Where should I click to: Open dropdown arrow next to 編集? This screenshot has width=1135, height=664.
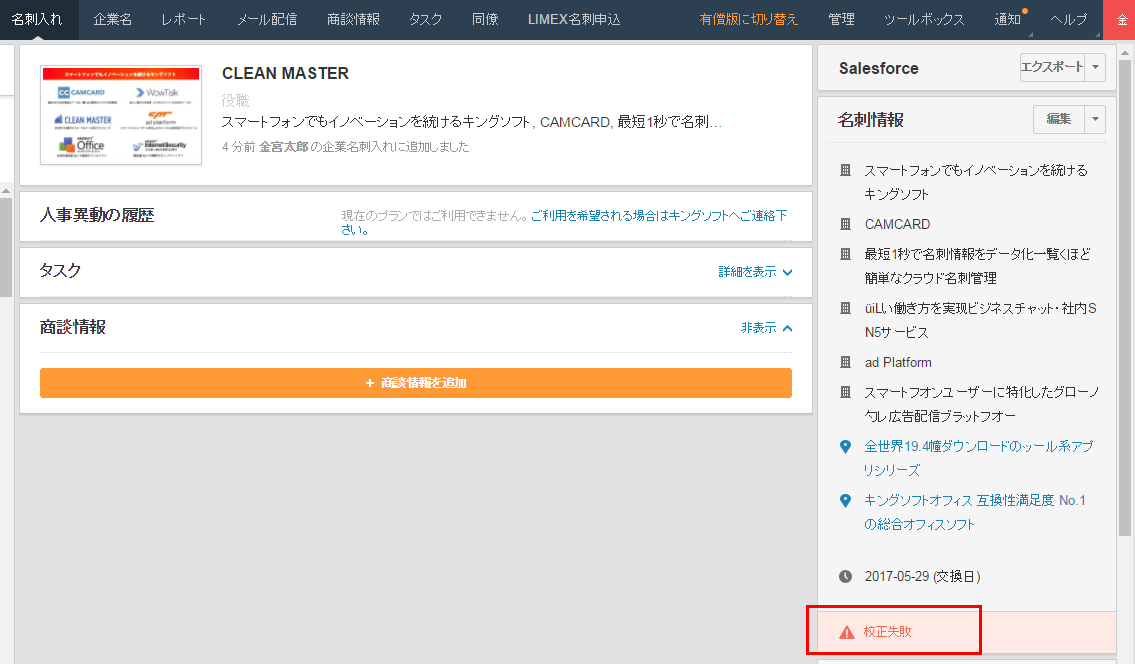(1095, 119)
